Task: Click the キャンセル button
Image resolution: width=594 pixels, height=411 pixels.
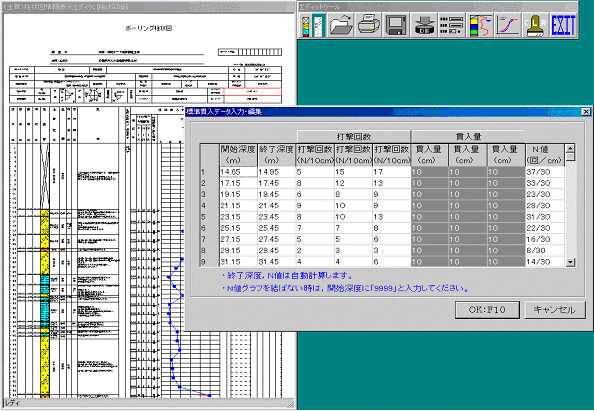Action: (555, 309)
